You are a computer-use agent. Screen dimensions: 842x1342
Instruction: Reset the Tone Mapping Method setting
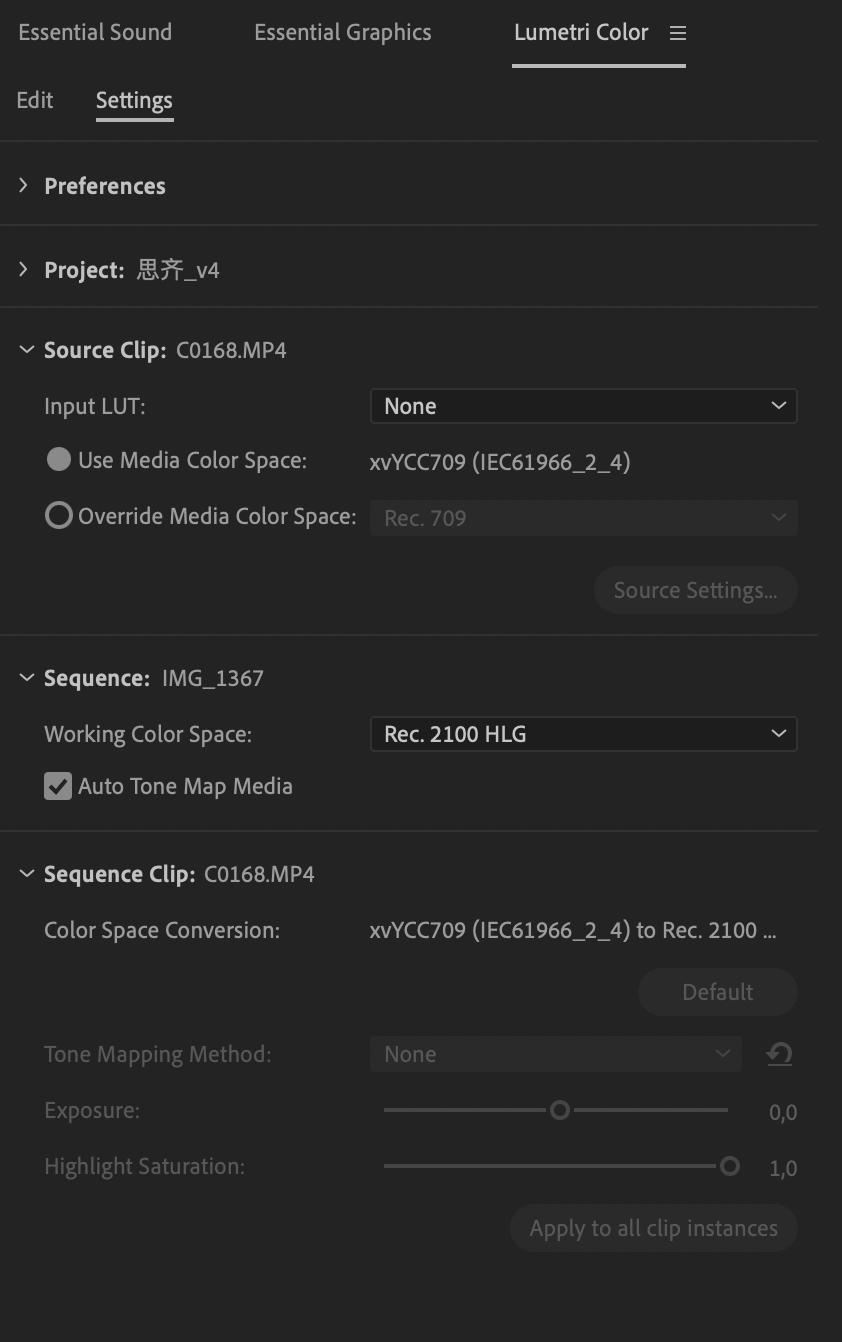coord(779,1054)
